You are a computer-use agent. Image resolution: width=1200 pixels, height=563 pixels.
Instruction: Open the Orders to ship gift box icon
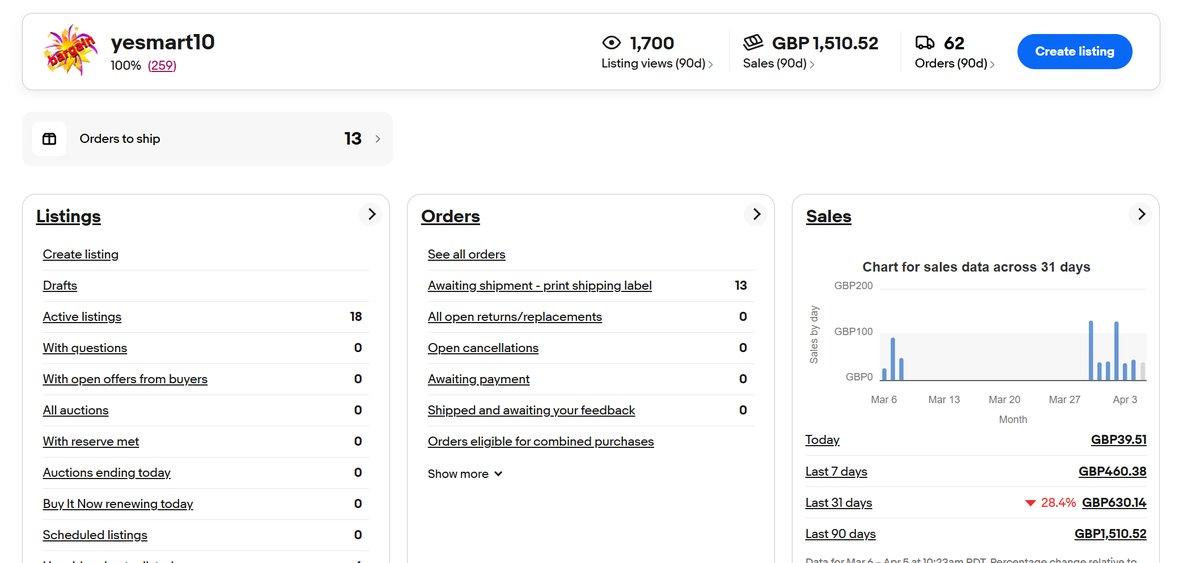click(49, 139)
